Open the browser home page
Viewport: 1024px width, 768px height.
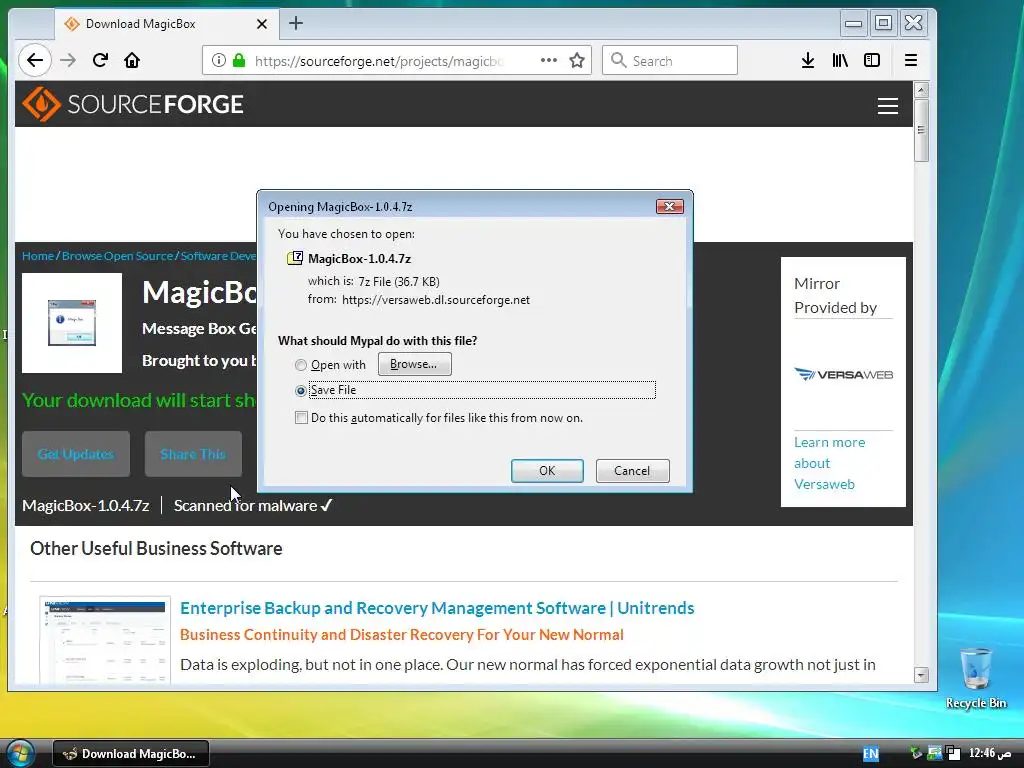pyautogui.click(x=132, y=61)
